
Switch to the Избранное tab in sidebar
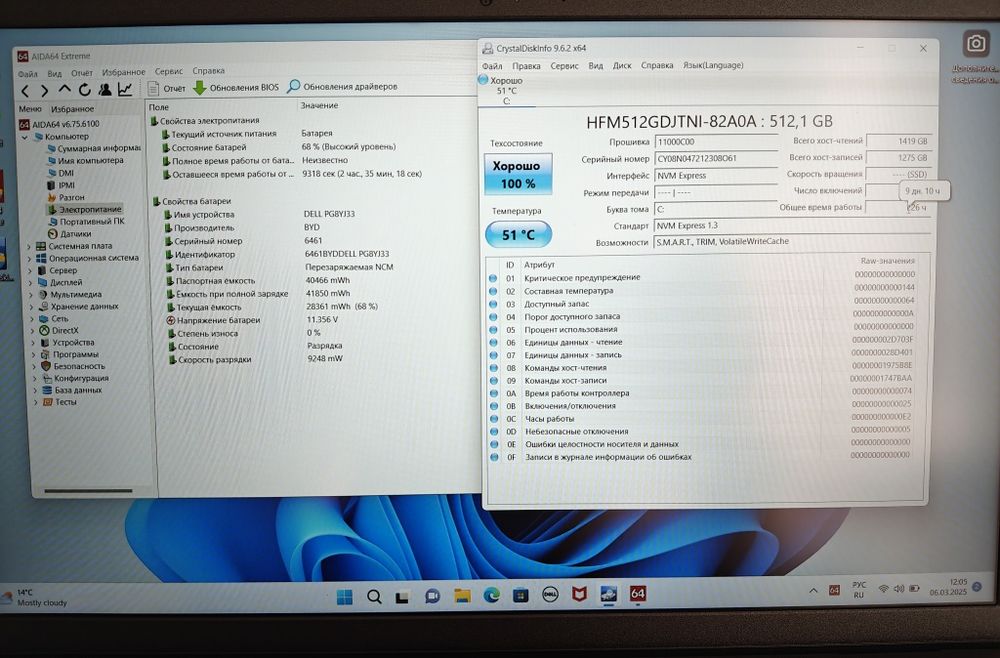[72, 109]
